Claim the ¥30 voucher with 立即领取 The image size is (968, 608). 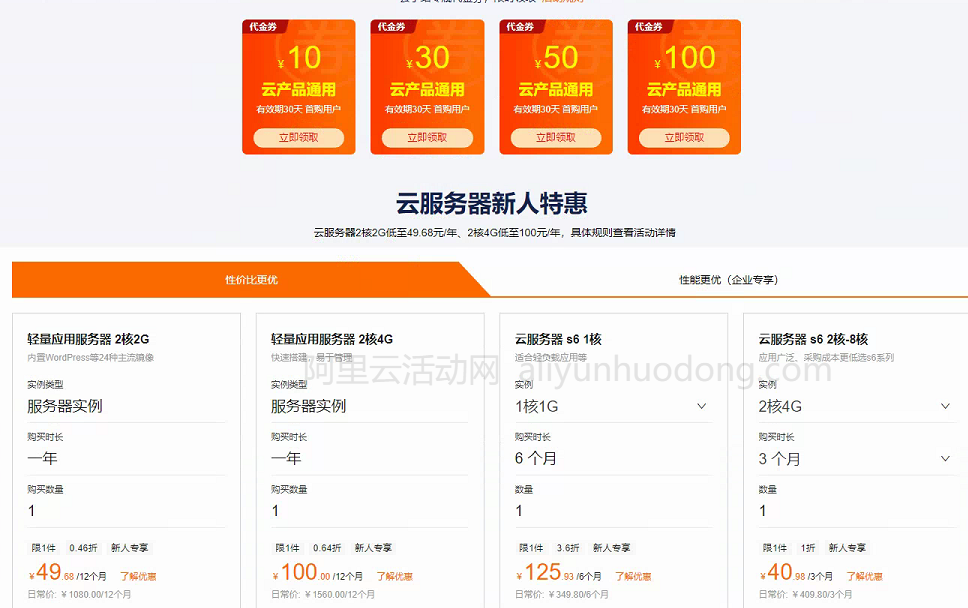426,138
